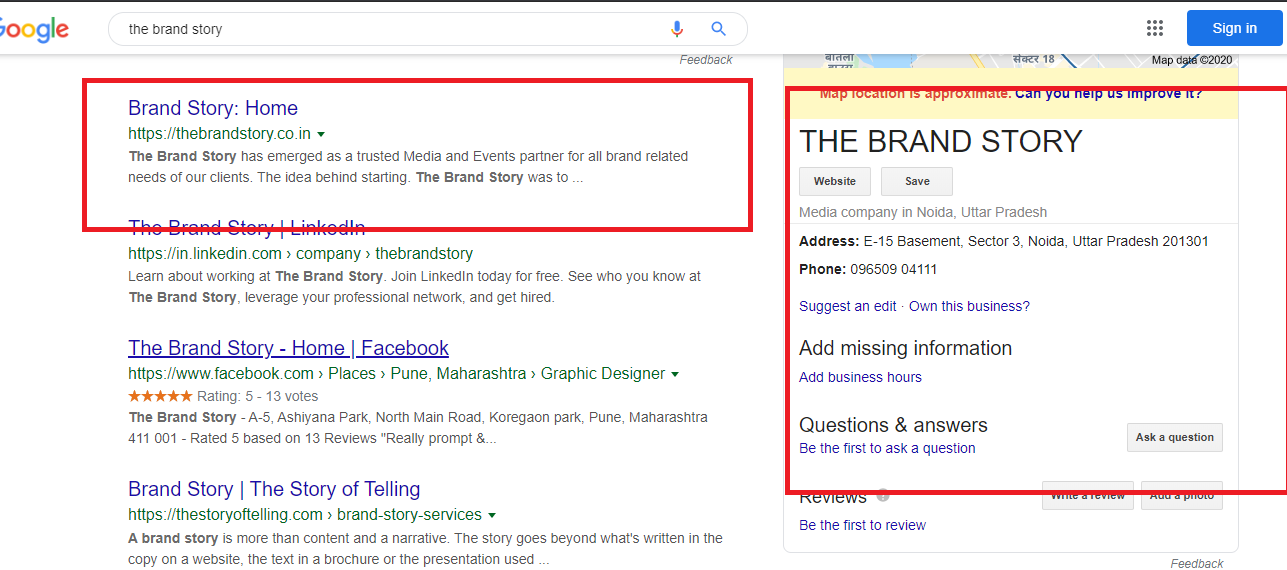Click in the search box text field
Screen dimensions: 1287x570
[390, 29]
